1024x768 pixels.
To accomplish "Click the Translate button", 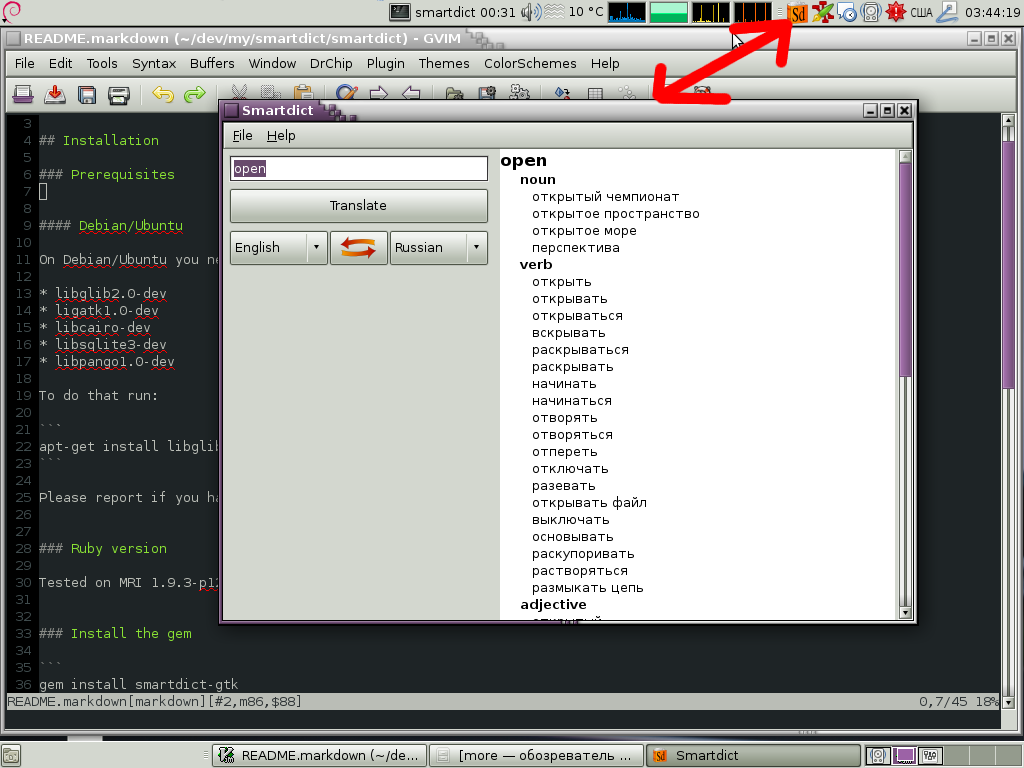I will point(359,206).
